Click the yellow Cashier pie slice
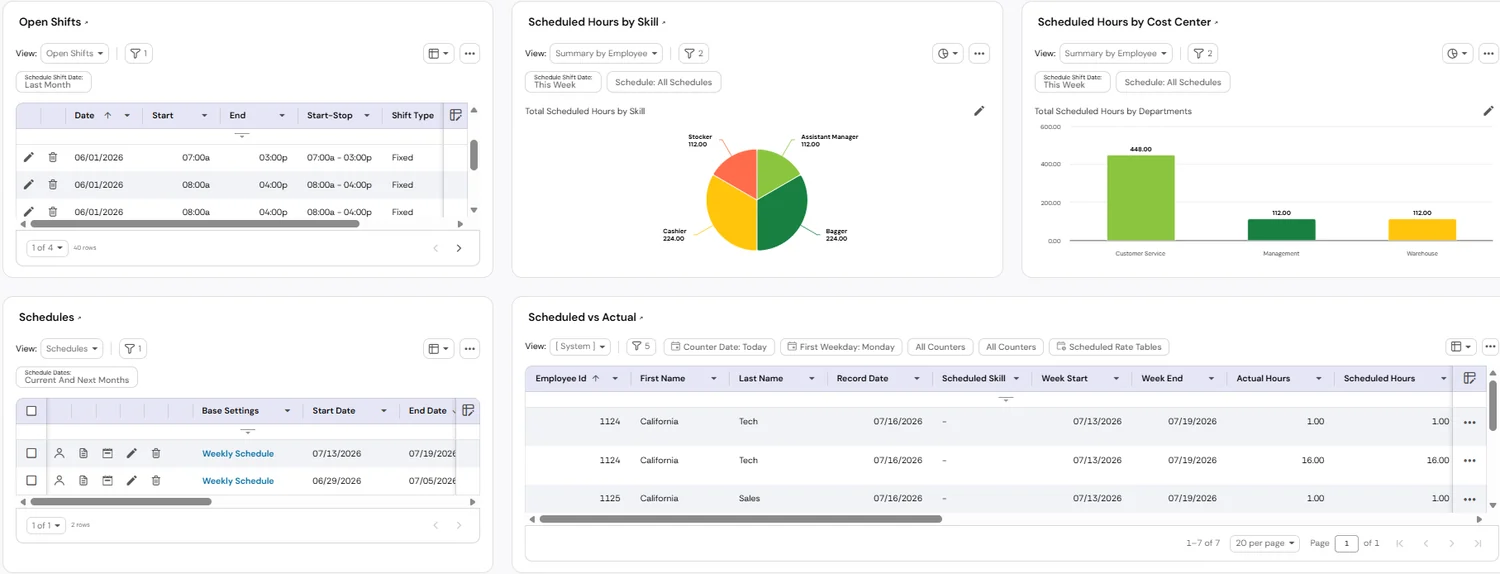 [730, 215]
